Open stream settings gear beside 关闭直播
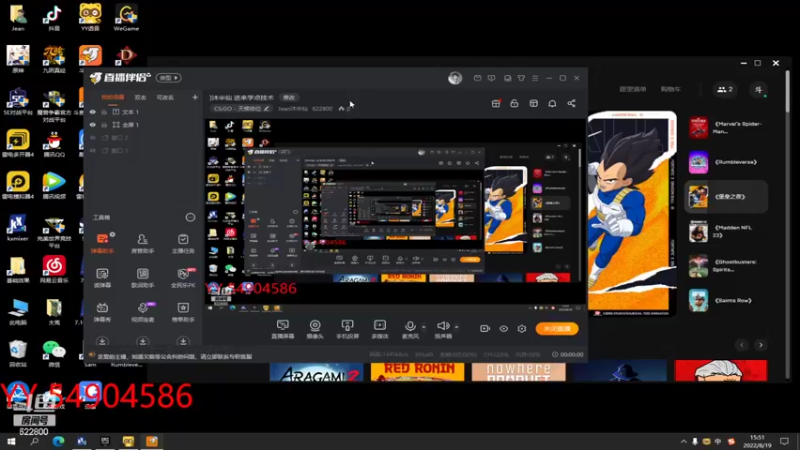 click(521, 329)
